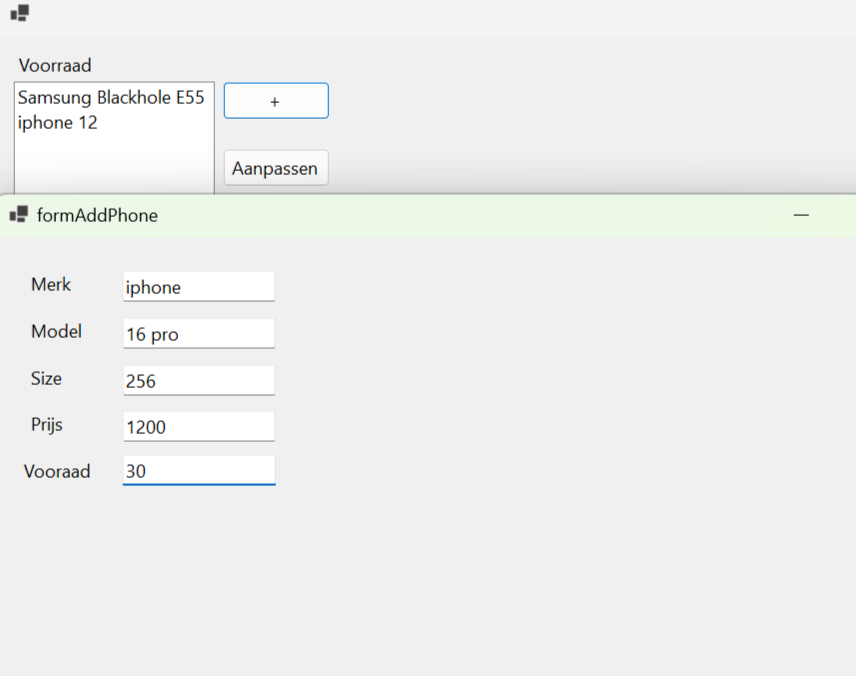
Task: Click the formAddPhone window icon
Action: 18,215
